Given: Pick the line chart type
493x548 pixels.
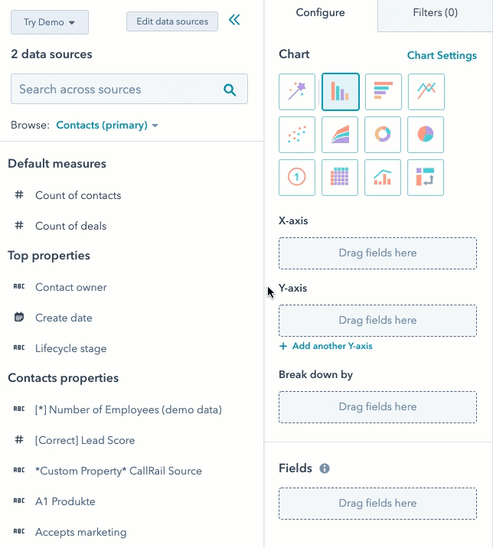Looking at the screenshot, I should (x=426, y=92).
